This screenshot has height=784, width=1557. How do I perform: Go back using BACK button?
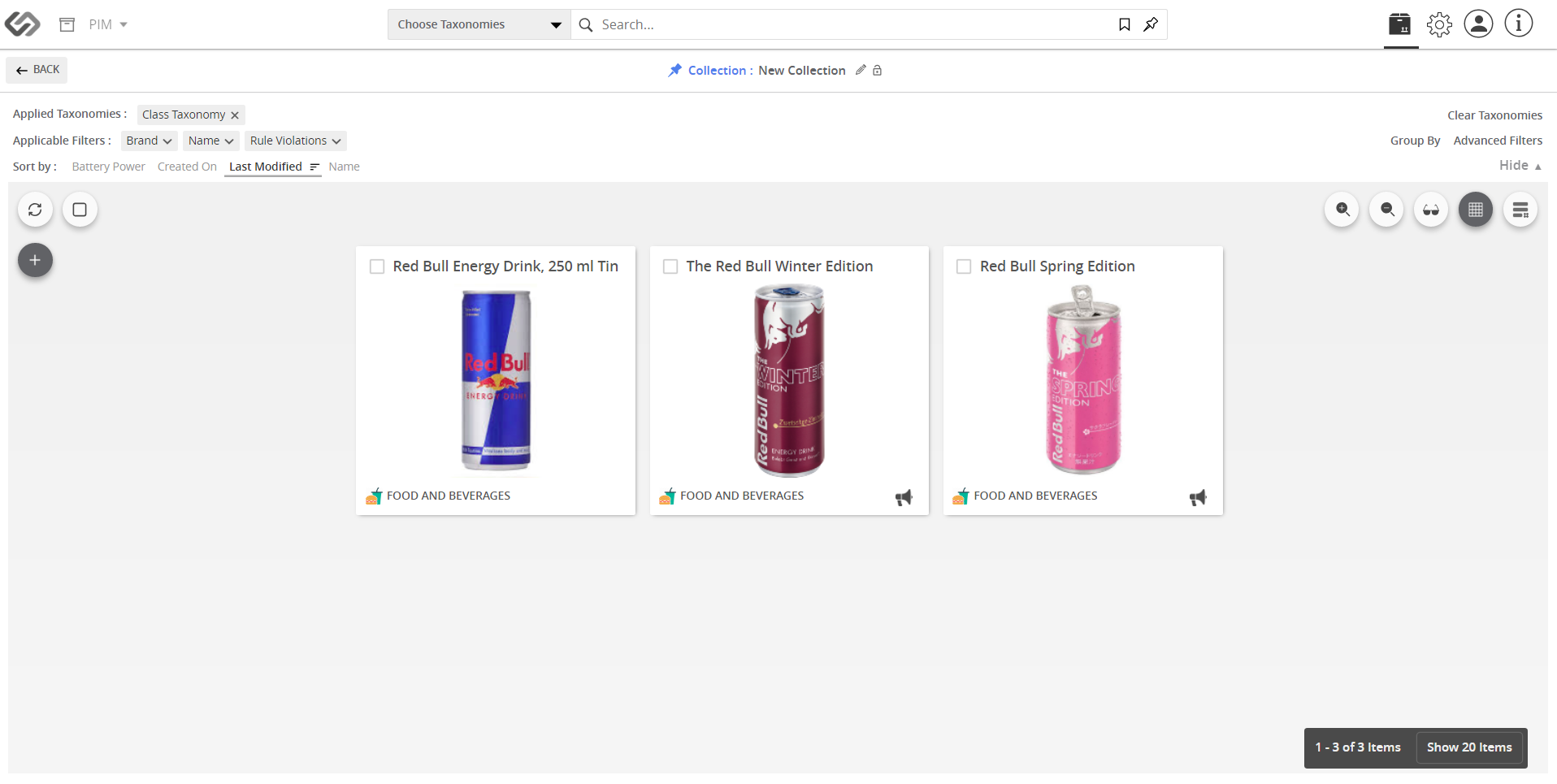[x=37, y=70]
